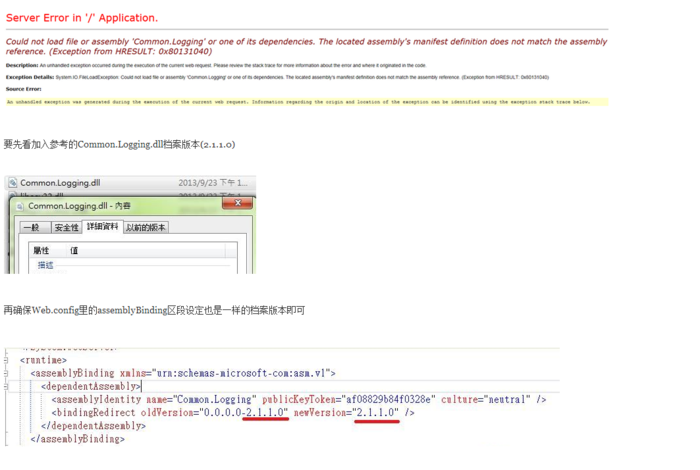Click the 值 column header

click(x=74, y=251)
